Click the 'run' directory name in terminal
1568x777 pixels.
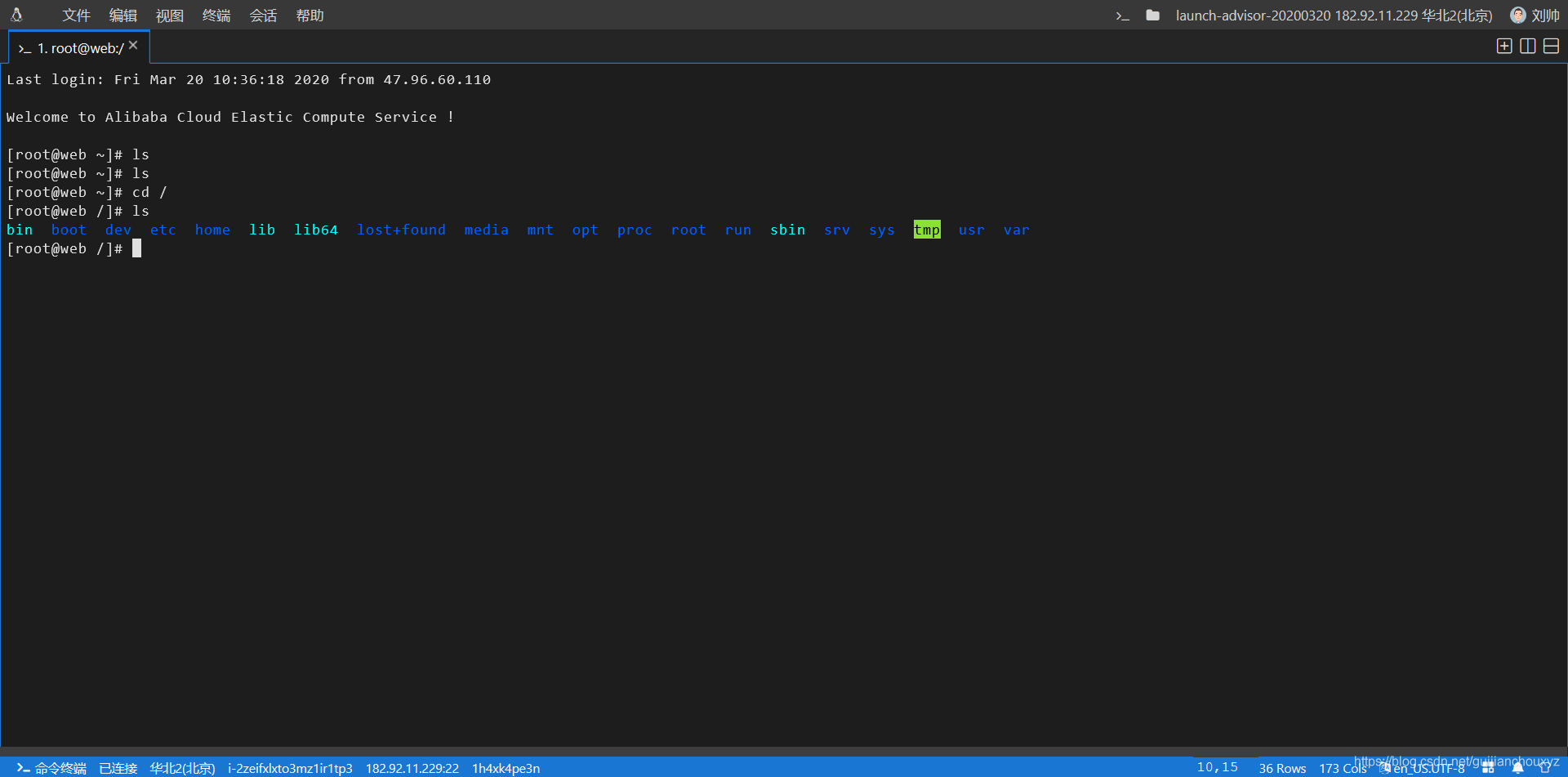pos(738,230)
